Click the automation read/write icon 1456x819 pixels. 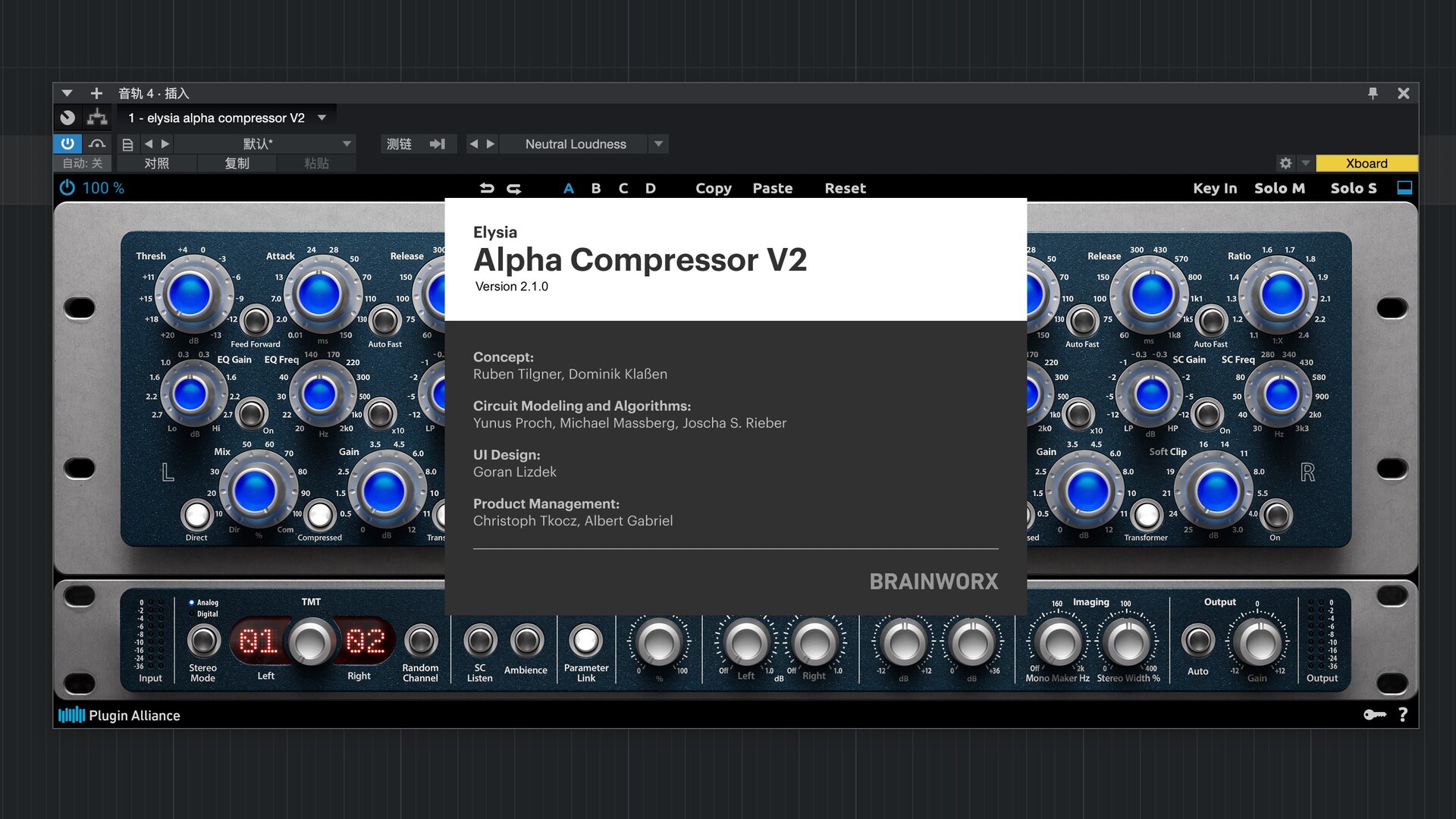coord(97,143)
